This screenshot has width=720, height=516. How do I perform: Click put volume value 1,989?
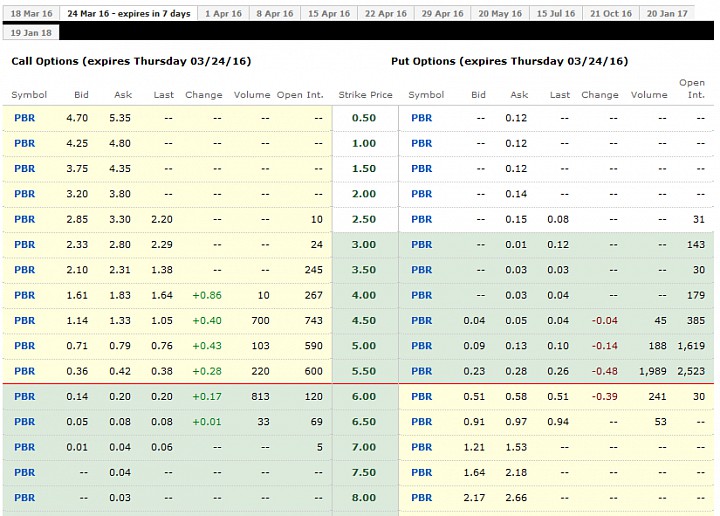click(x=652, y=371)
